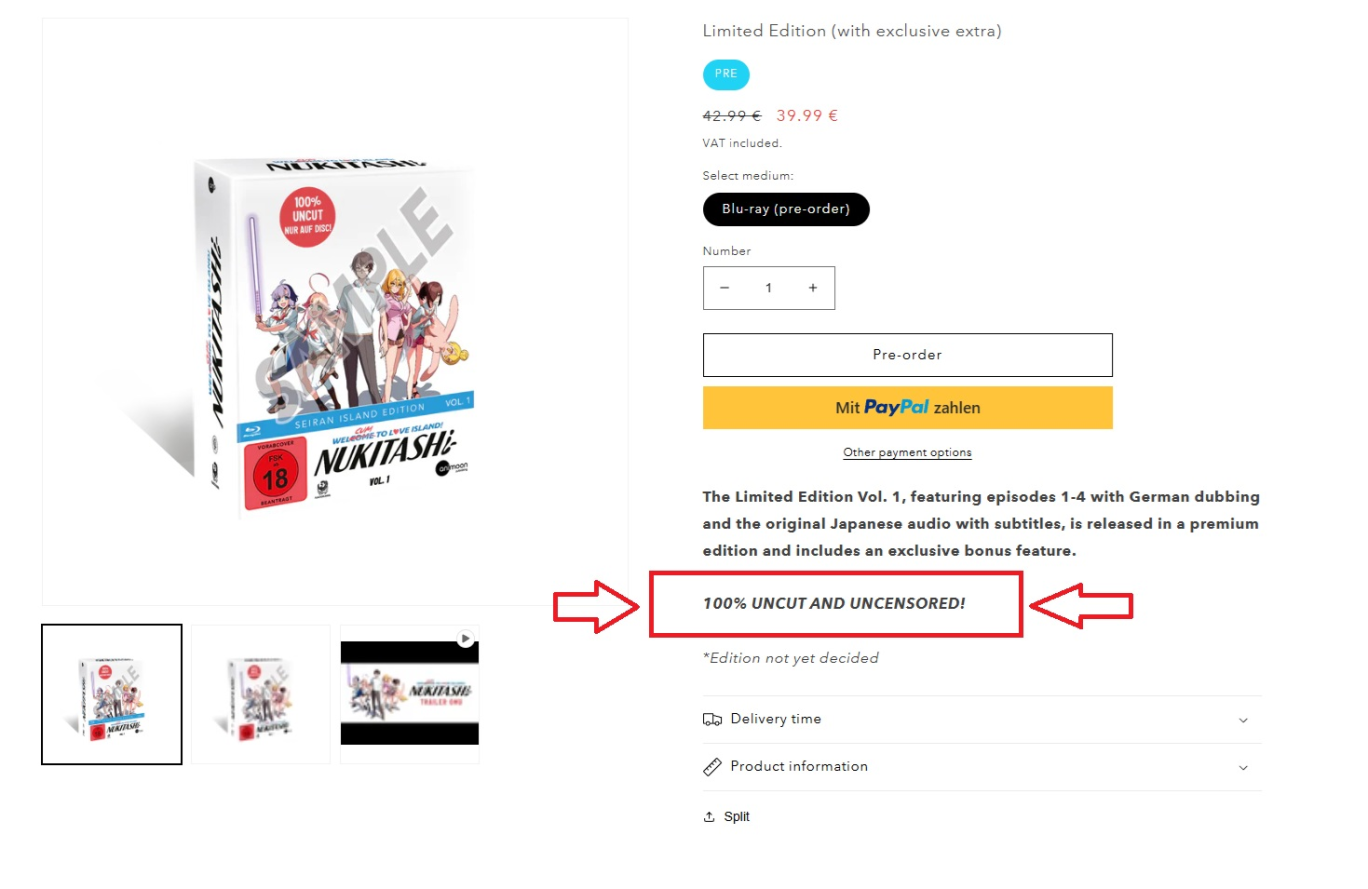1368x889 pixels.
Task: Expand the Product information chevron
Action: [1243, 768]
